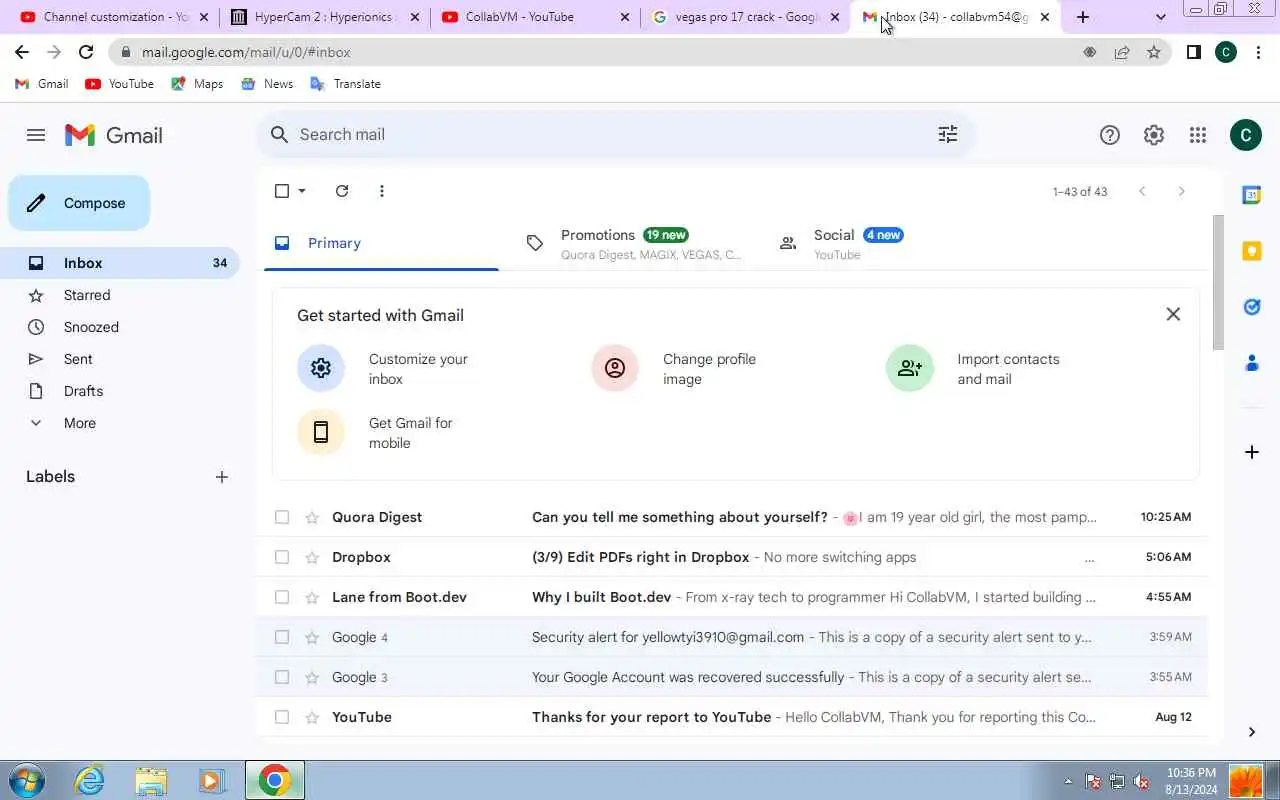1280x800 pixels.
Task: Open the YouTube bookmark
Action: coord(120,84)
